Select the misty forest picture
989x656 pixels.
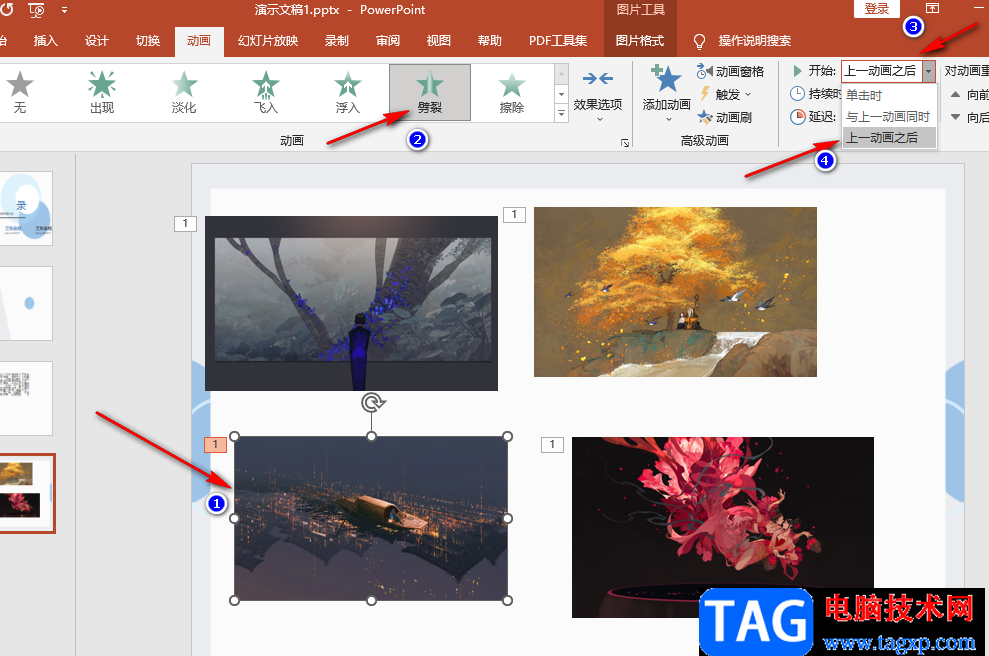[351, 303]
